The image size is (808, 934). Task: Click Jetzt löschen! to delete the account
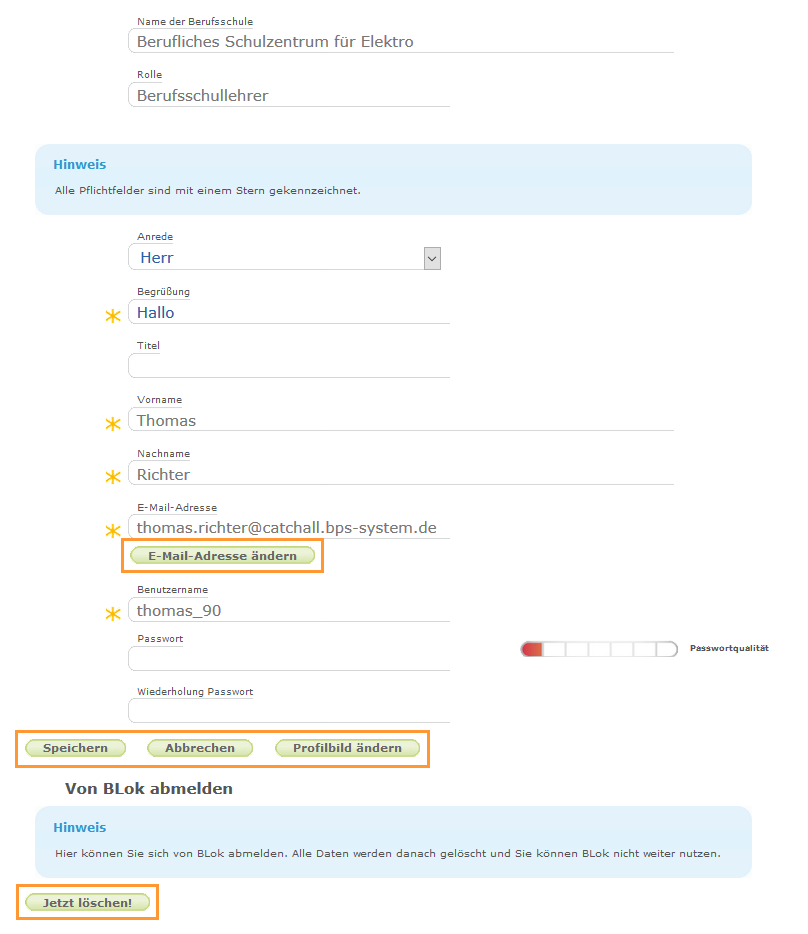(86, 901)
